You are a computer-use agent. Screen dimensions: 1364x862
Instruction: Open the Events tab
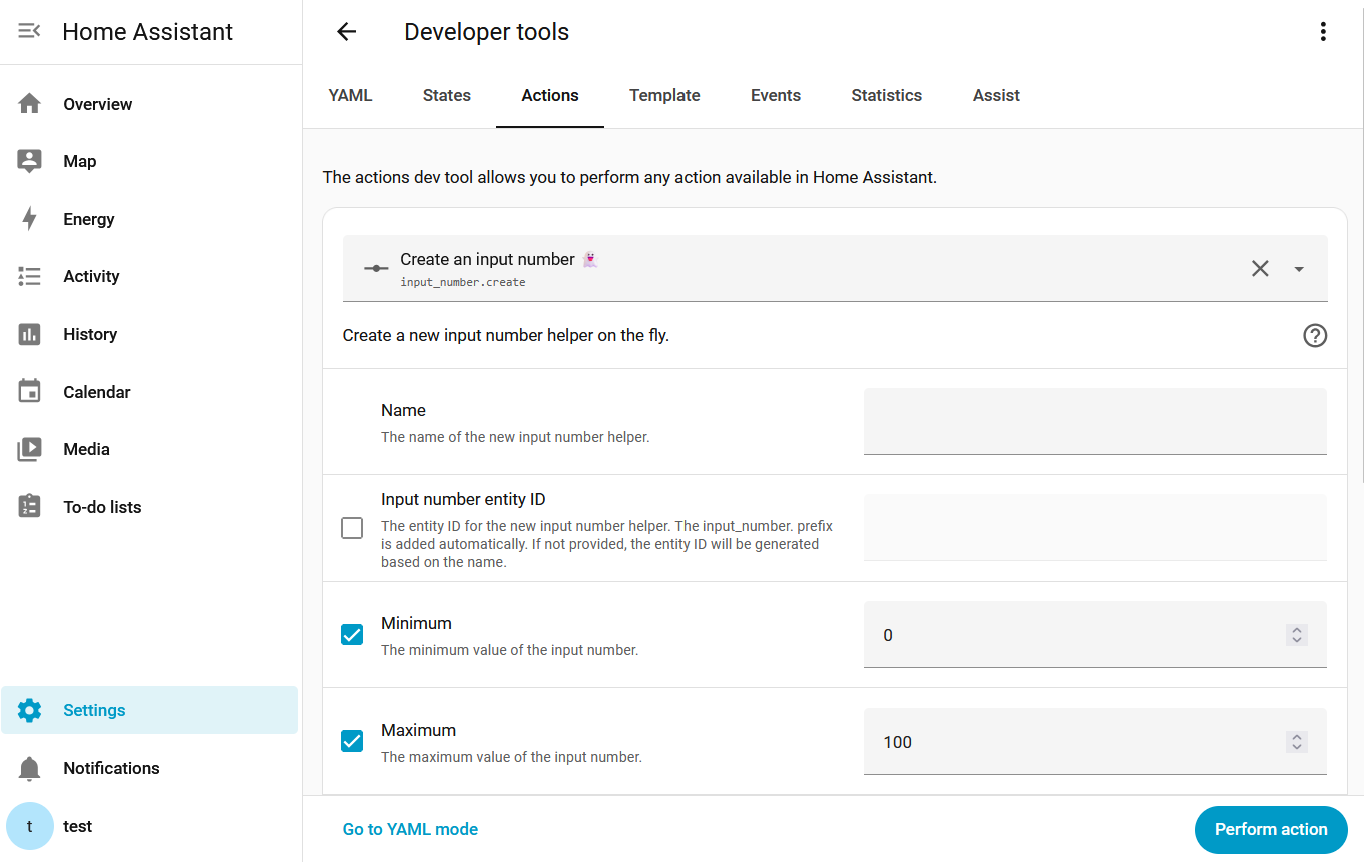point(776,96)
